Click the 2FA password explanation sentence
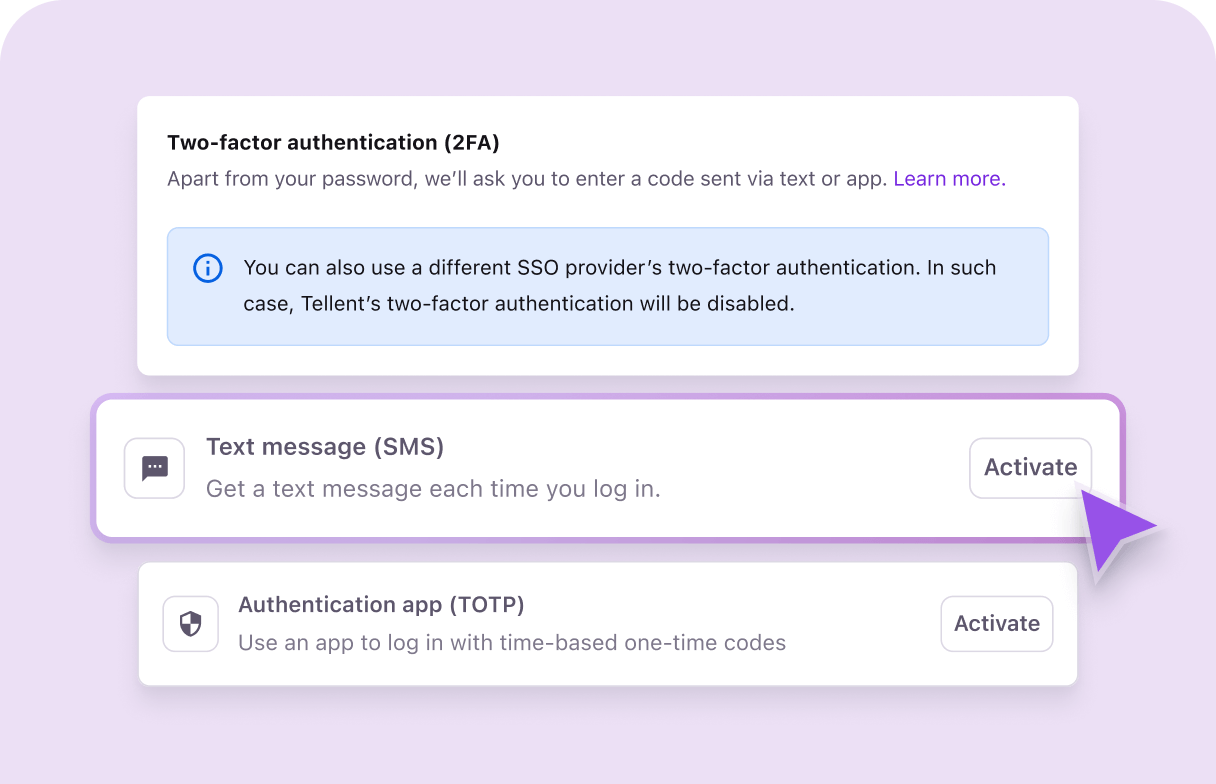The image size is (1216, 784). (527, 178)
